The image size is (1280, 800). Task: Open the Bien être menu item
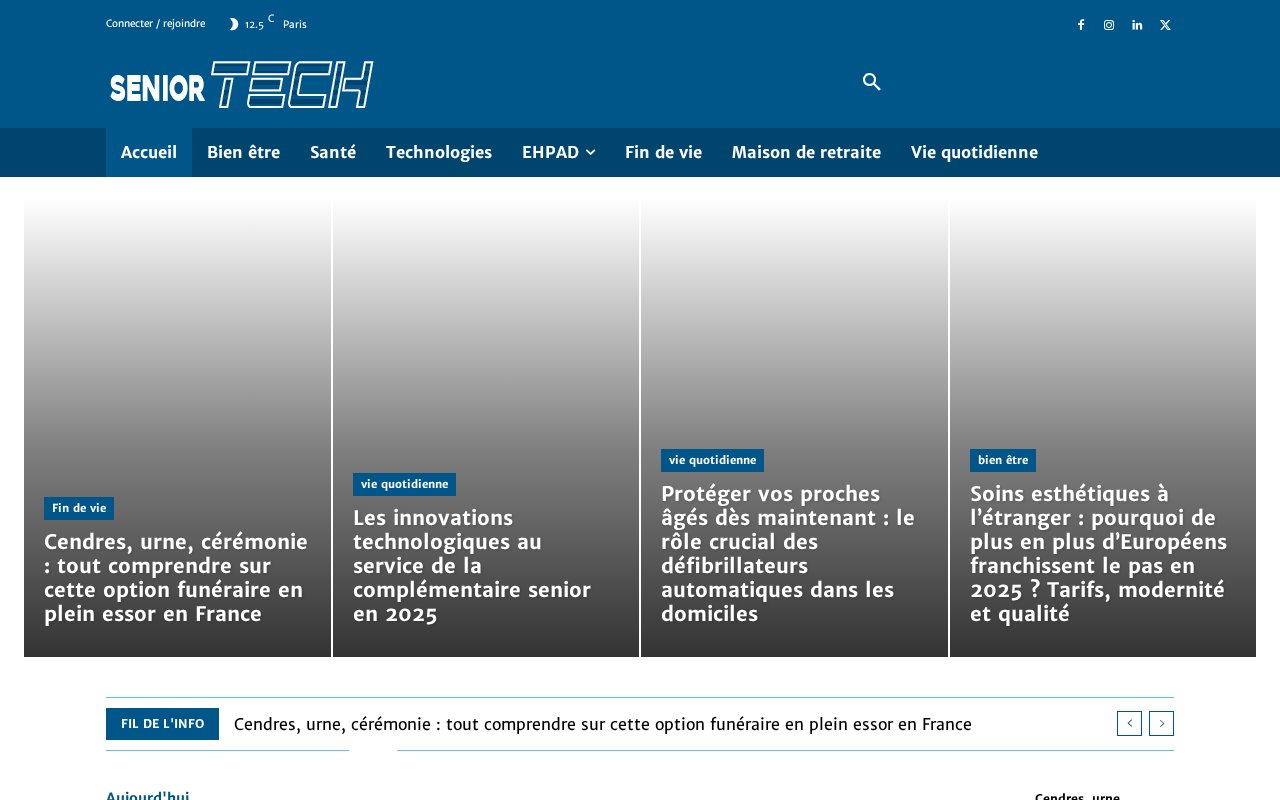(x=243, y=152)
